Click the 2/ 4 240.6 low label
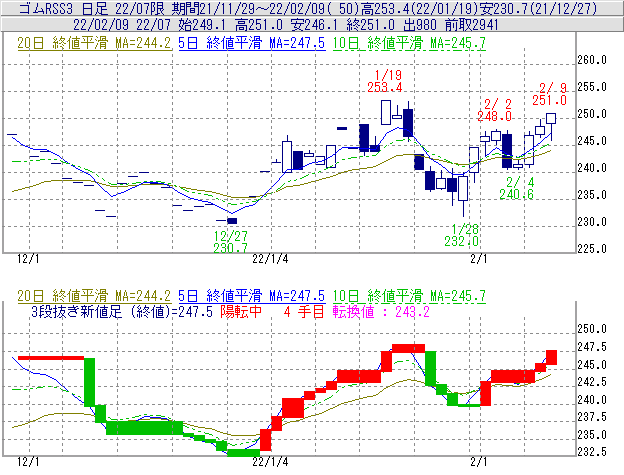 click(x=517, y=188)
